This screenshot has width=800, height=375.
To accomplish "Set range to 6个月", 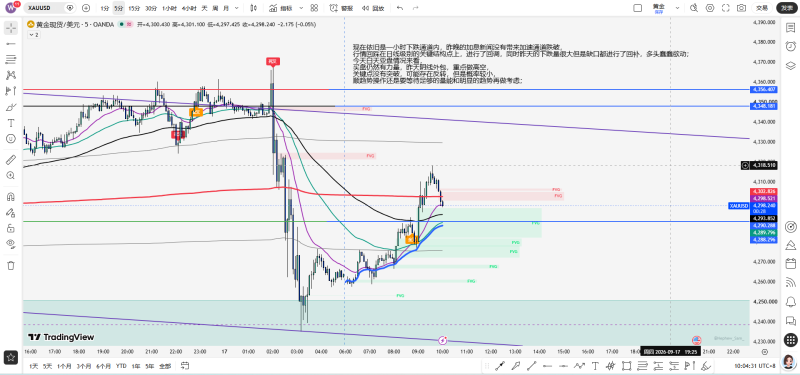I will tap(104, 366).
